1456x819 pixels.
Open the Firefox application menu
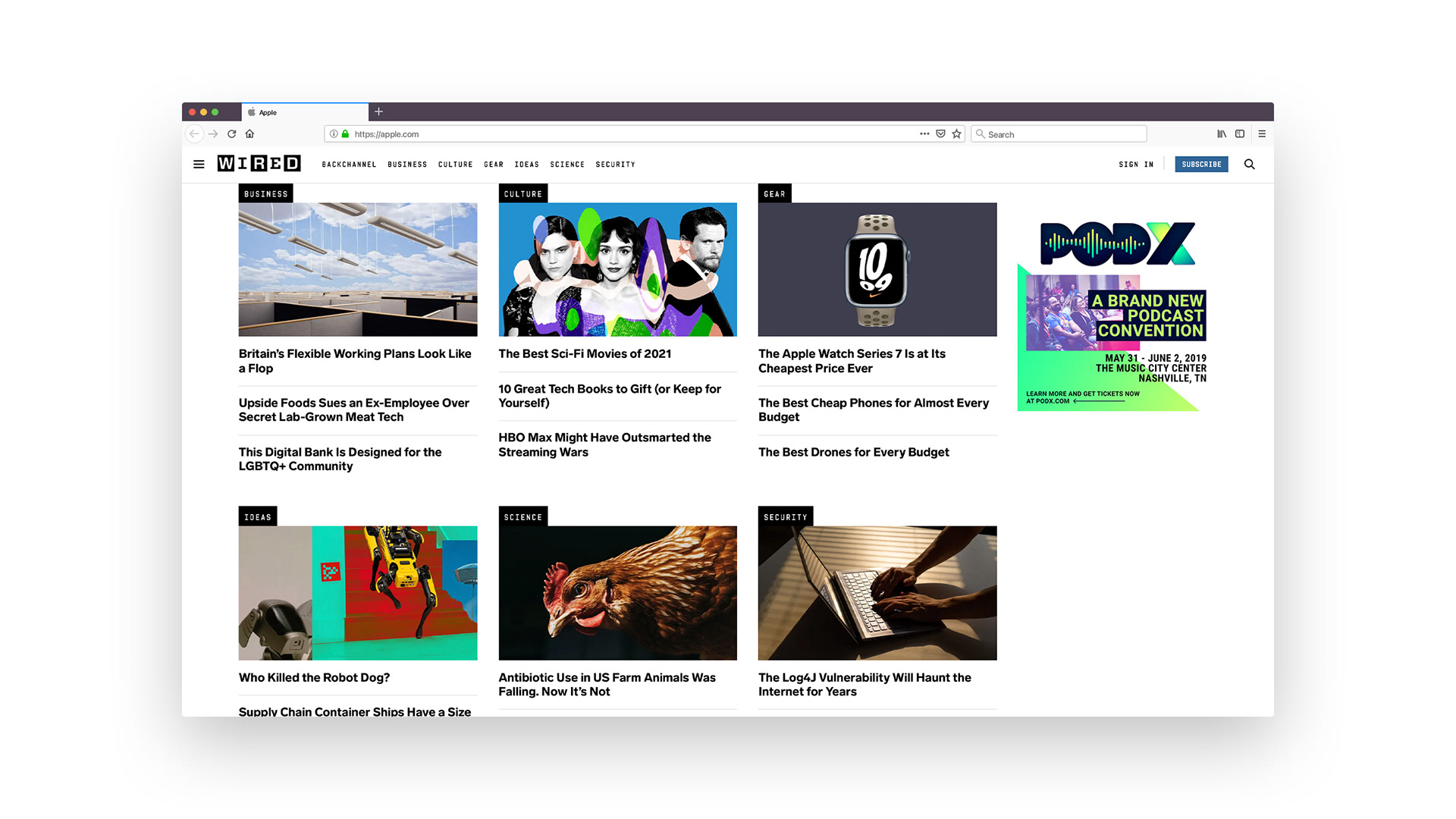point(1262,134)
